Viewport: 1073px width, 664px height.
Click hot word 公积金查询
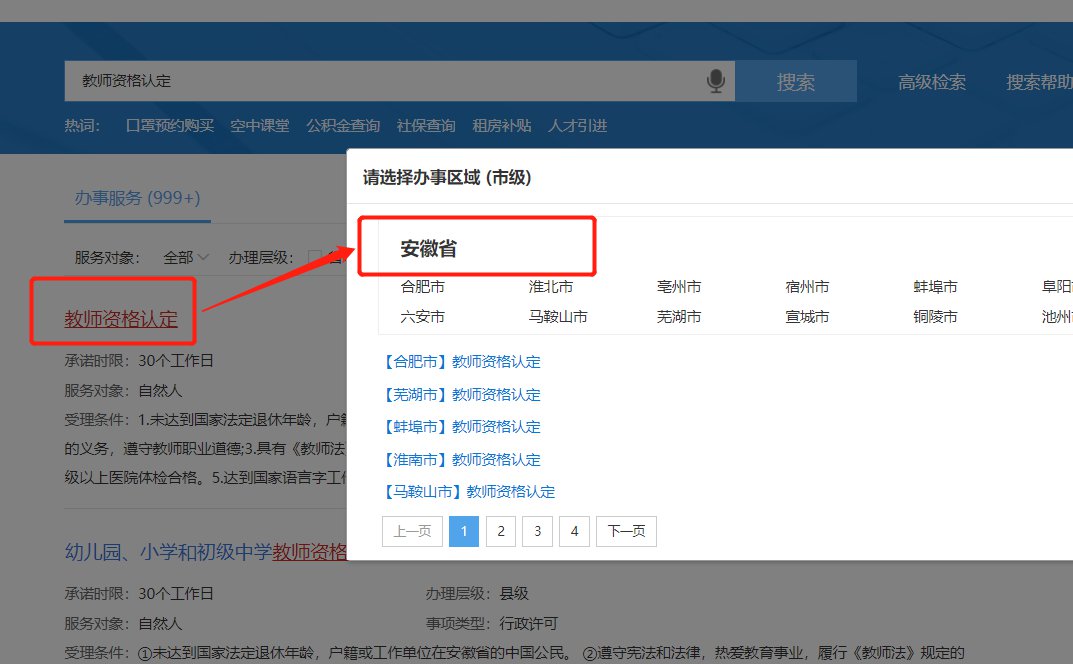point(343,126)
